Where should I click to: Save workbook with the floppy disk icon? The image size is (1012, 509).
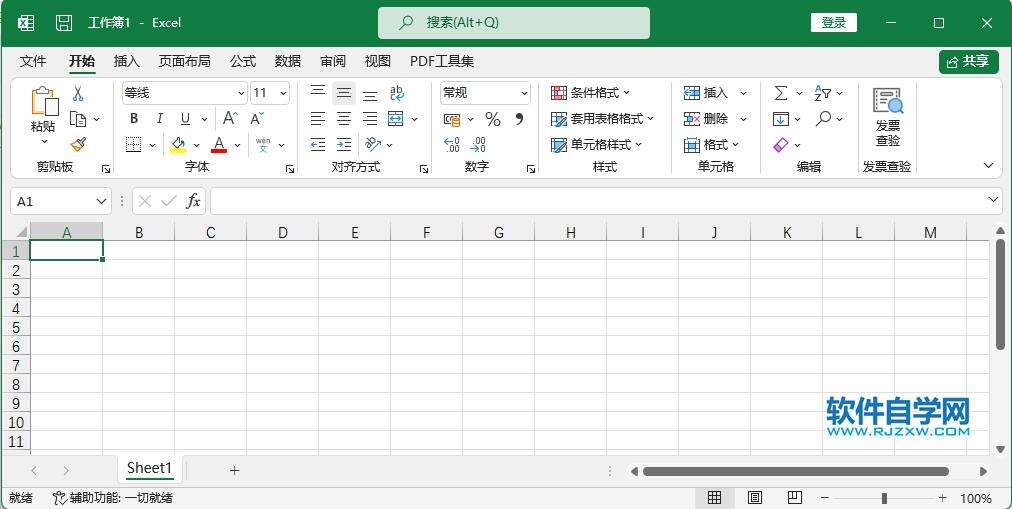coord(64,23)
